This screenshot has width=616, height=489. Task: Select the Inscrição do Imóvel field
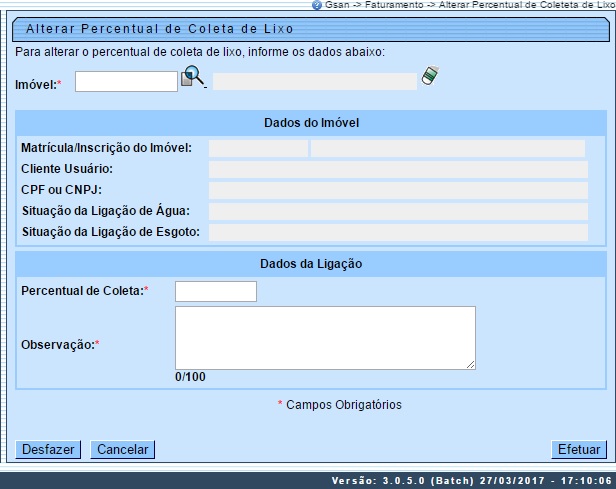(447, 149)
